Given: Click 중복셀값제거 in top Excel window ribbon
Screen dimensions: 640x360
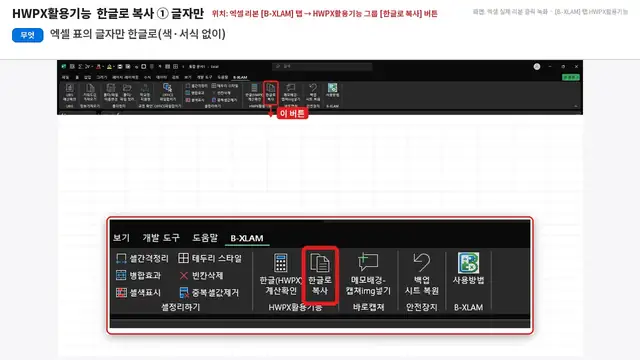Looking at the screenshot, I should [224, 100].
